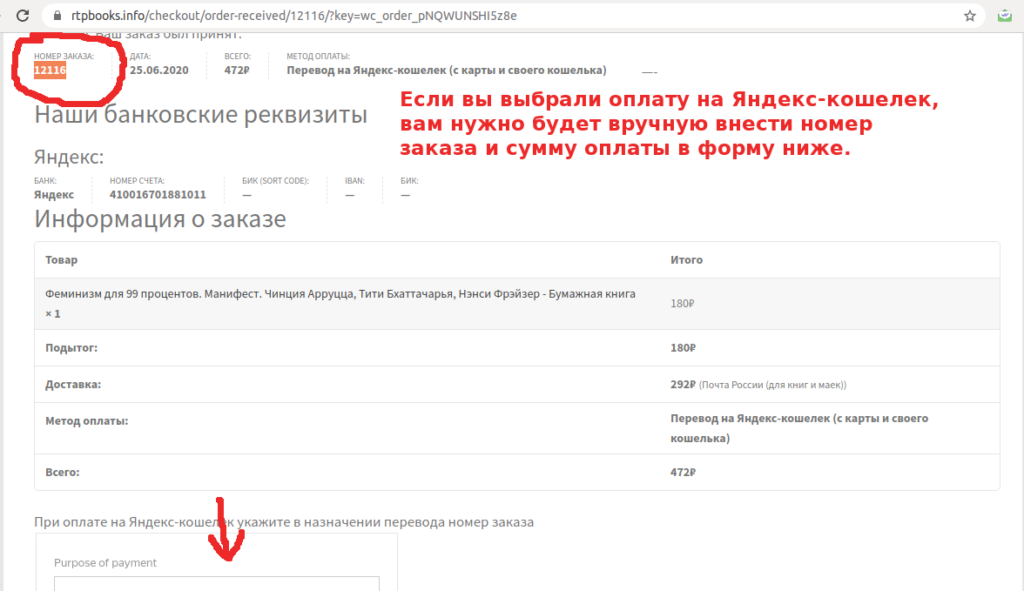Select the highlighted order number 12116
The width and height of the screenshot is (1024, 591).
(x=50, y=71)
